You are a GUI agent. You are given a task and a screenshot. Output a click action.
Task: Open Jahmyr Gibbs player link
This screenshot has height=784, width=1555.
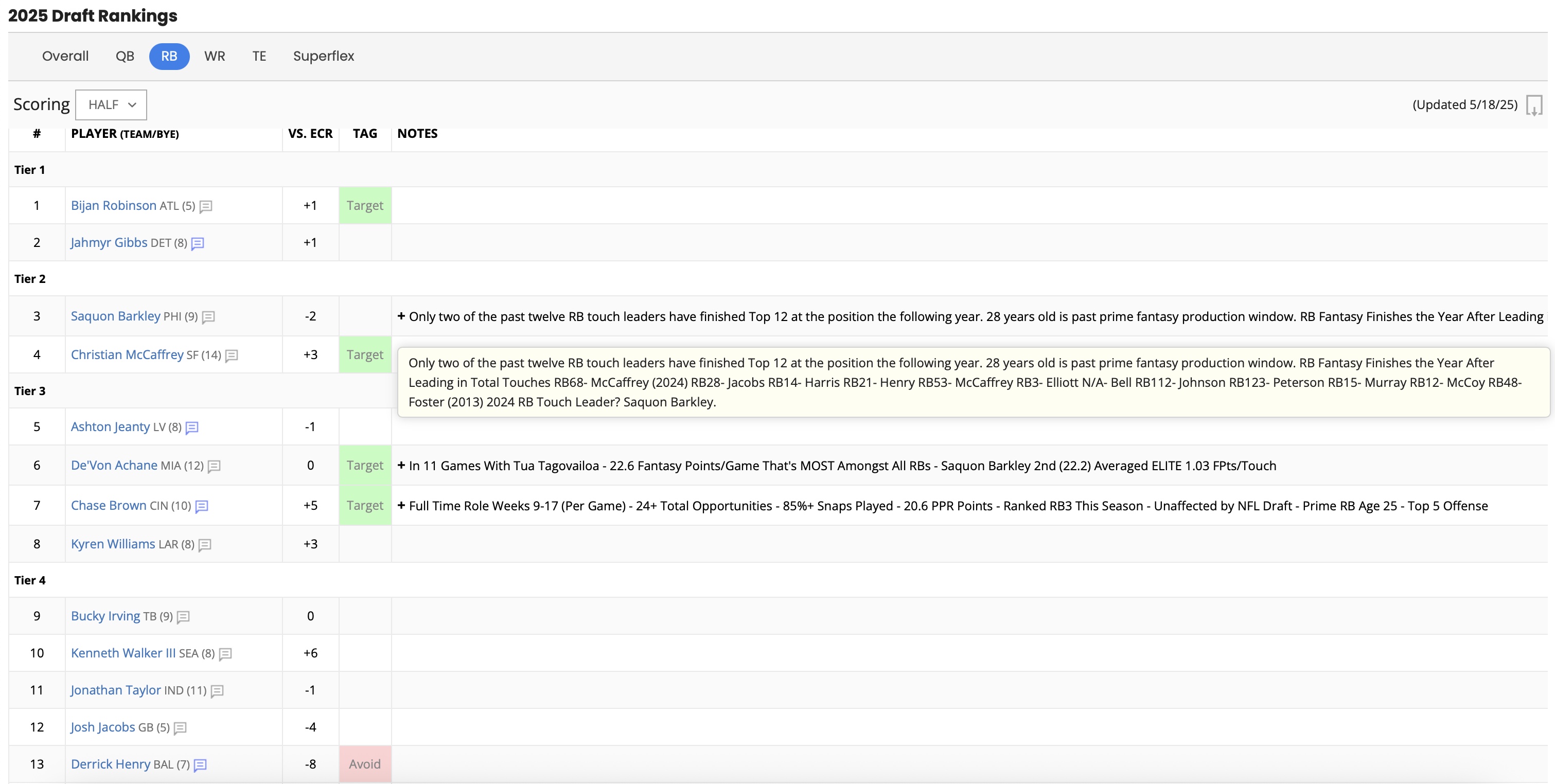tap(109, 242)
